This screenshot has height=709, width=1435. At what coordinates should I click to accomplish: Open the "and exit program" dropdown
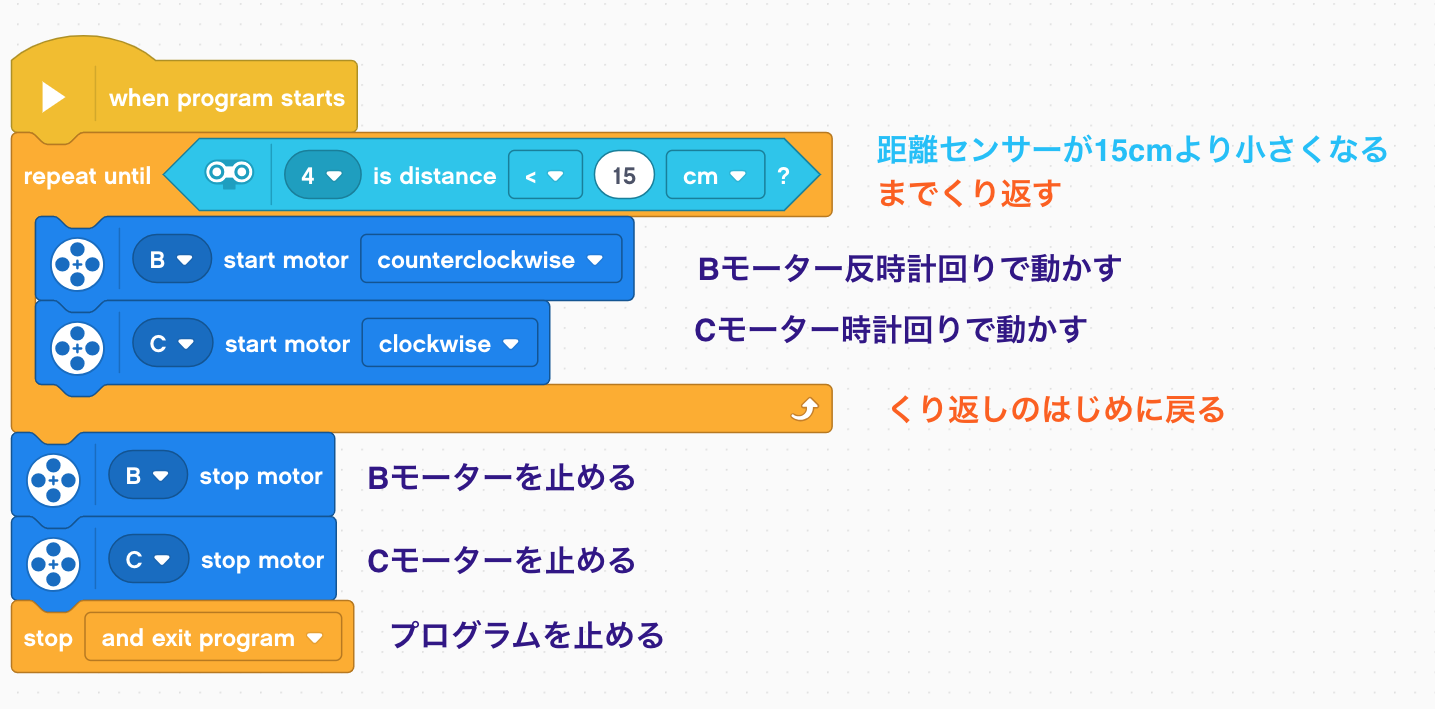pyautogui.click(x=212, y=638)
